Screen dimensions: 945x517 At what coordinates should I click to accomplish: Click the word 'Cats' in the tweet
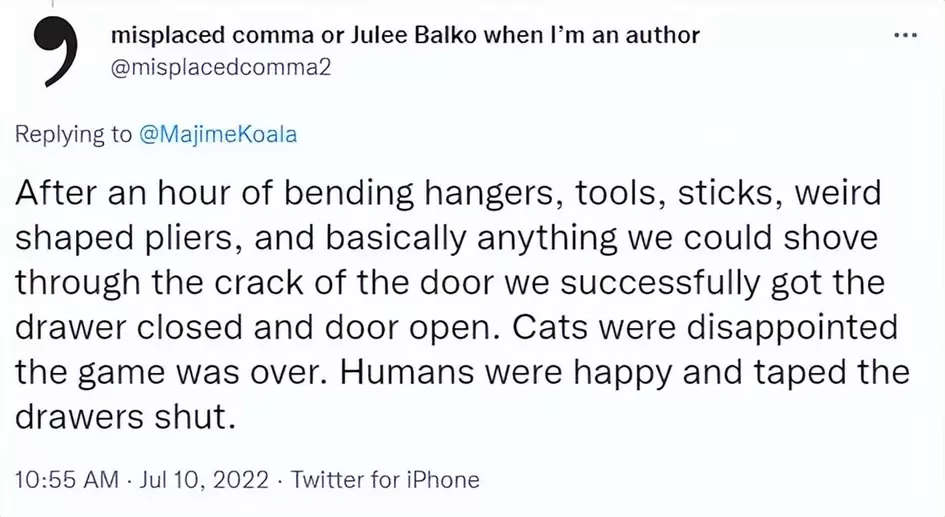(550, 327)
